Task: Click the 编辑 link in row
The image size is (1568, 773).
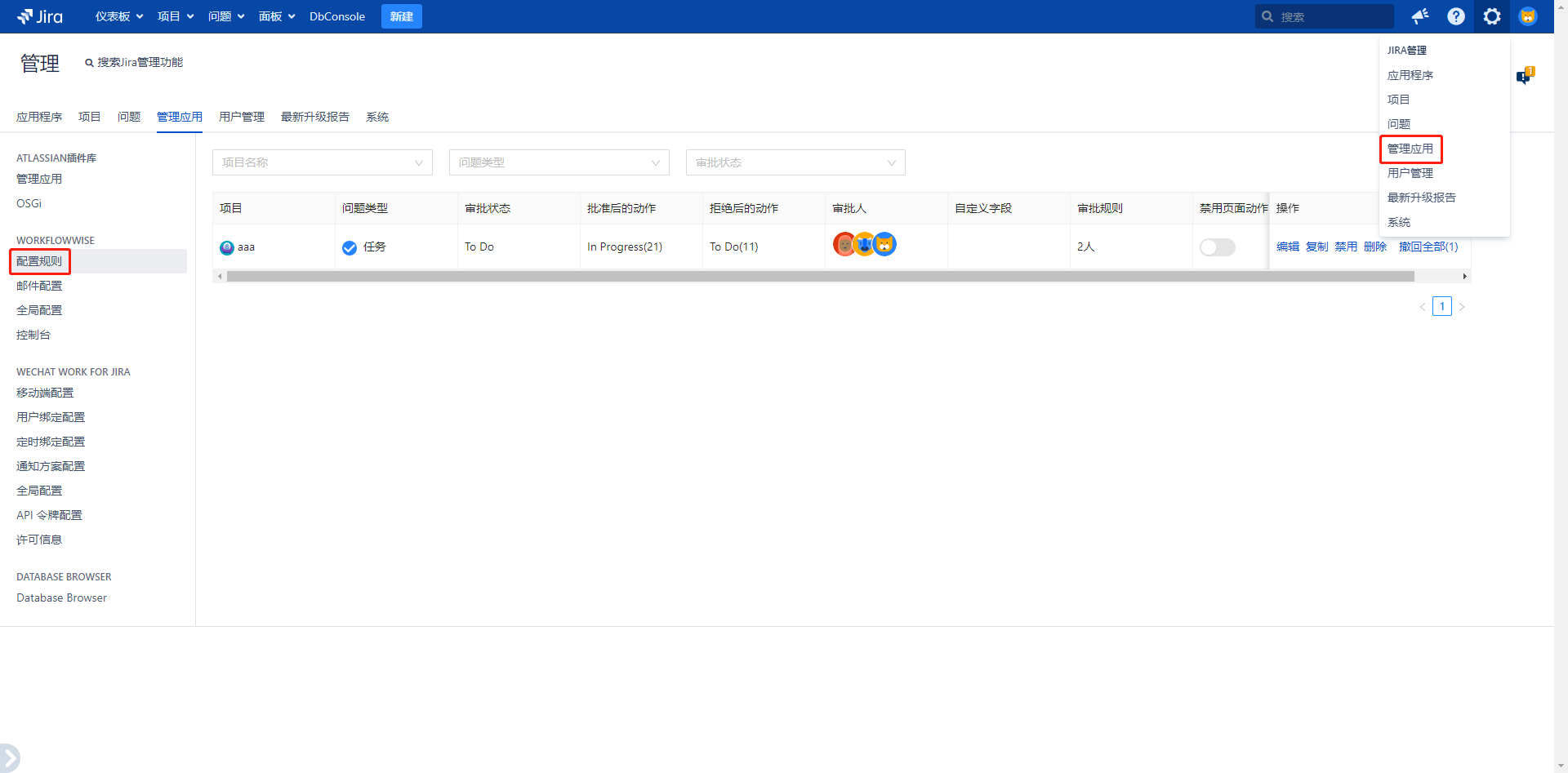Action: pos(1287,247)
